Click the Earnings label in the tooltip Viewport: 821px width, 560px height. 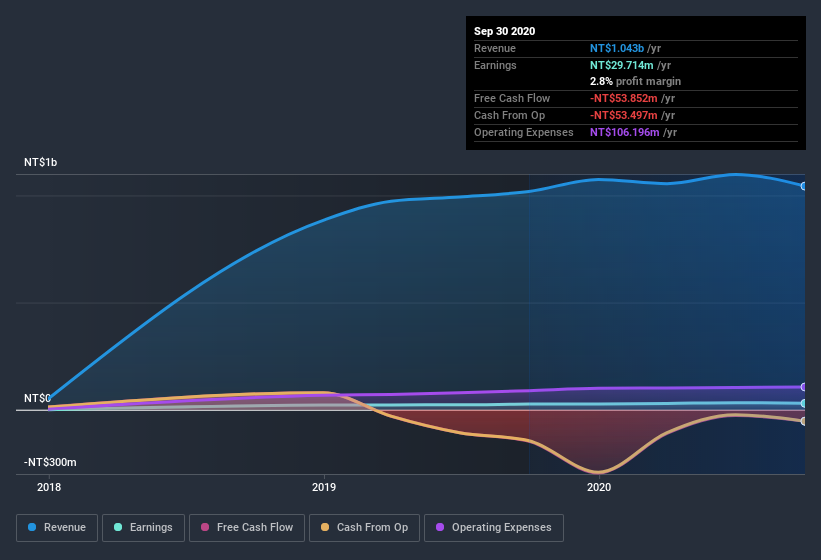pyautogui.click(x=495, y=65)
